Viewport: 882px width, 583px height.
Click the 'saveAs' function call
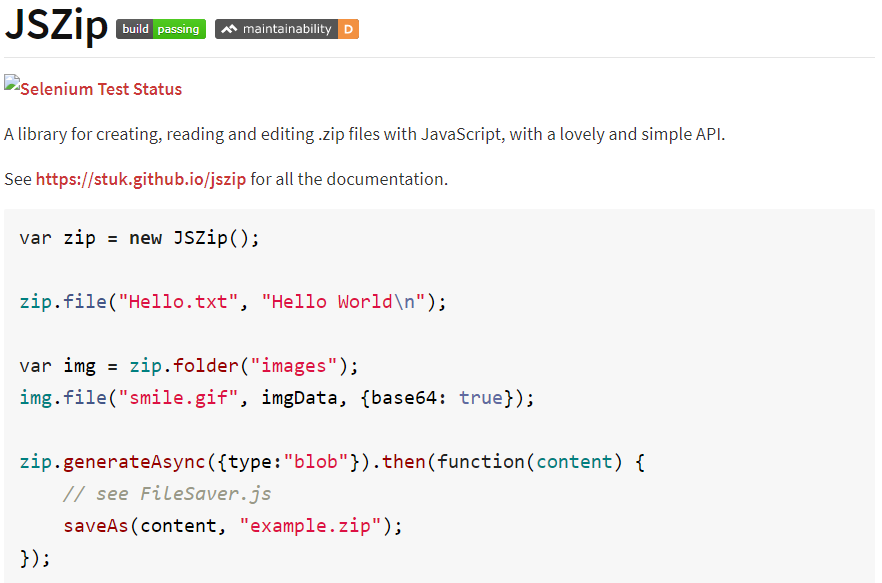point(96,526)
